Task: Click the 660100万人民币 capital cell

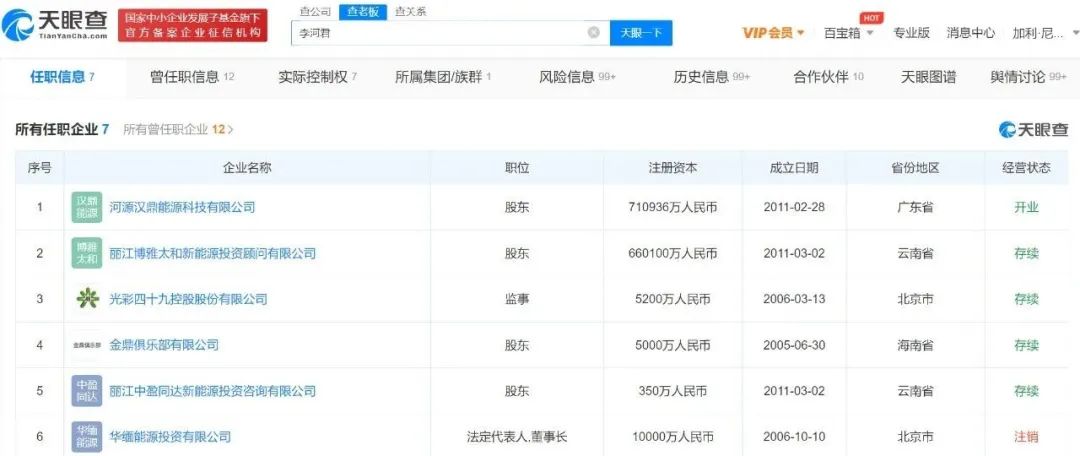Action: pos(673,253)
